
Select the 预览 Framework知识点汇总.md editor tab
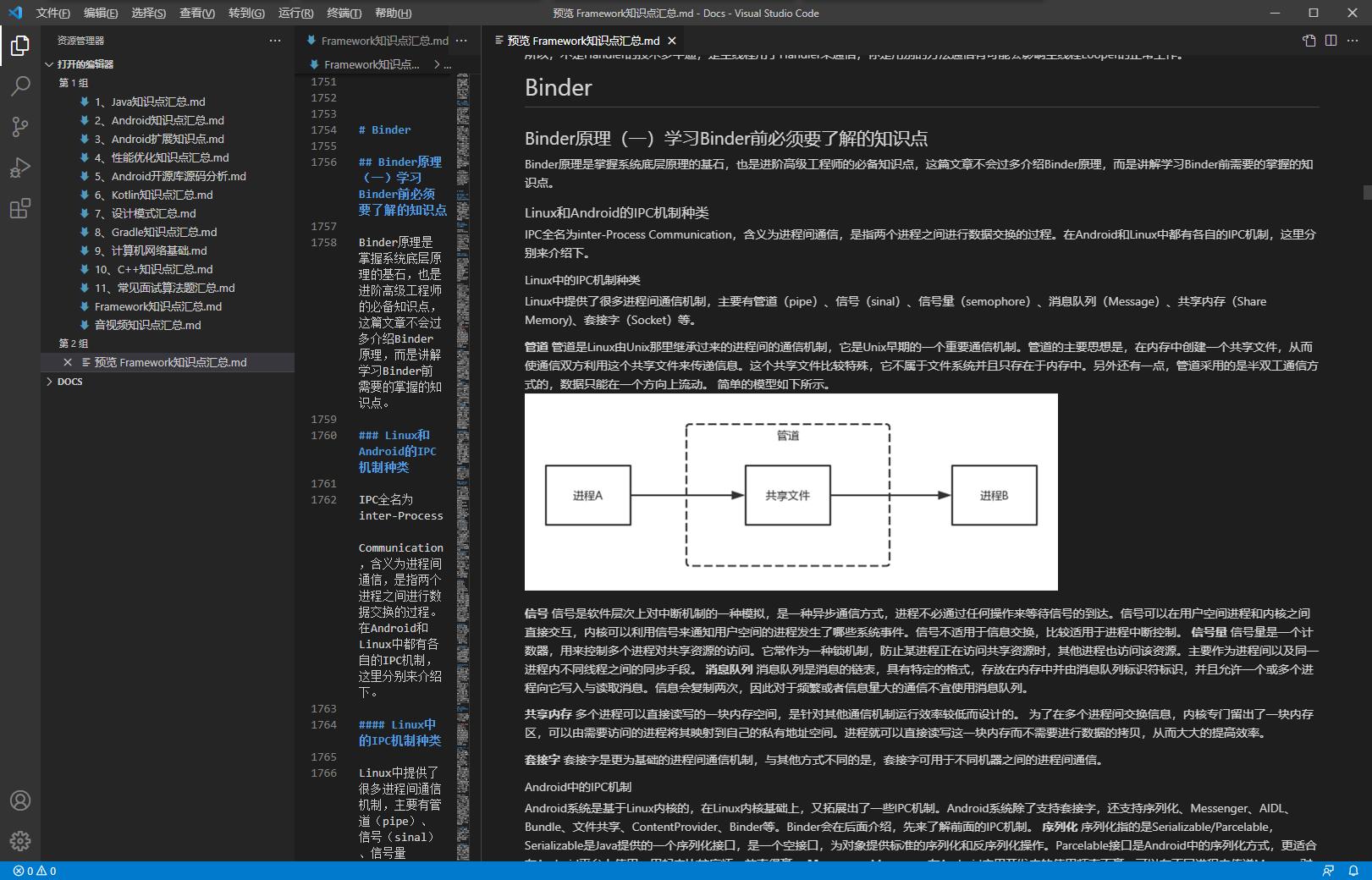(x=582, y=40)
